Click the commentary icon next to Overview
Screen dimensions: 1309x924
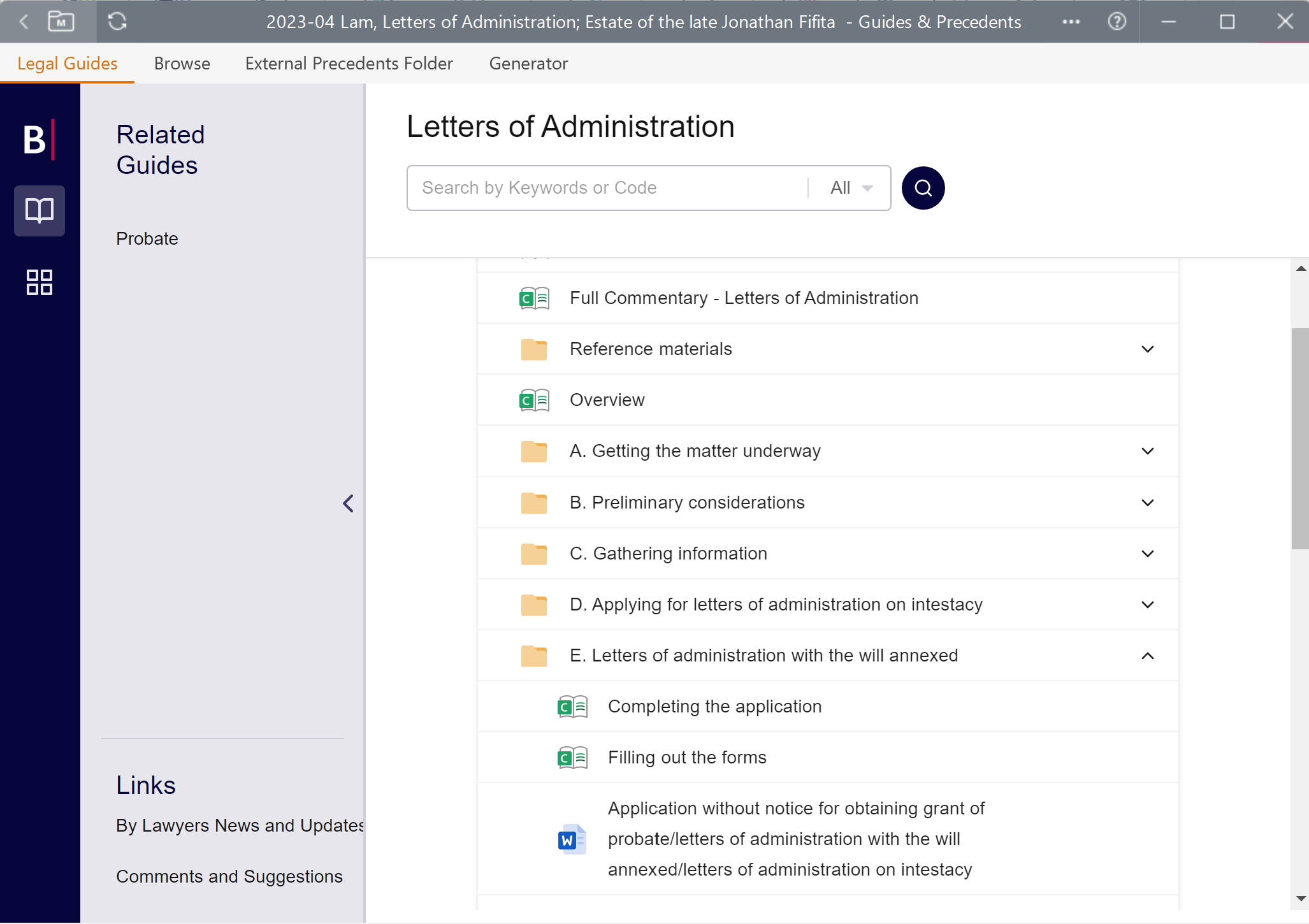[533, 400]
